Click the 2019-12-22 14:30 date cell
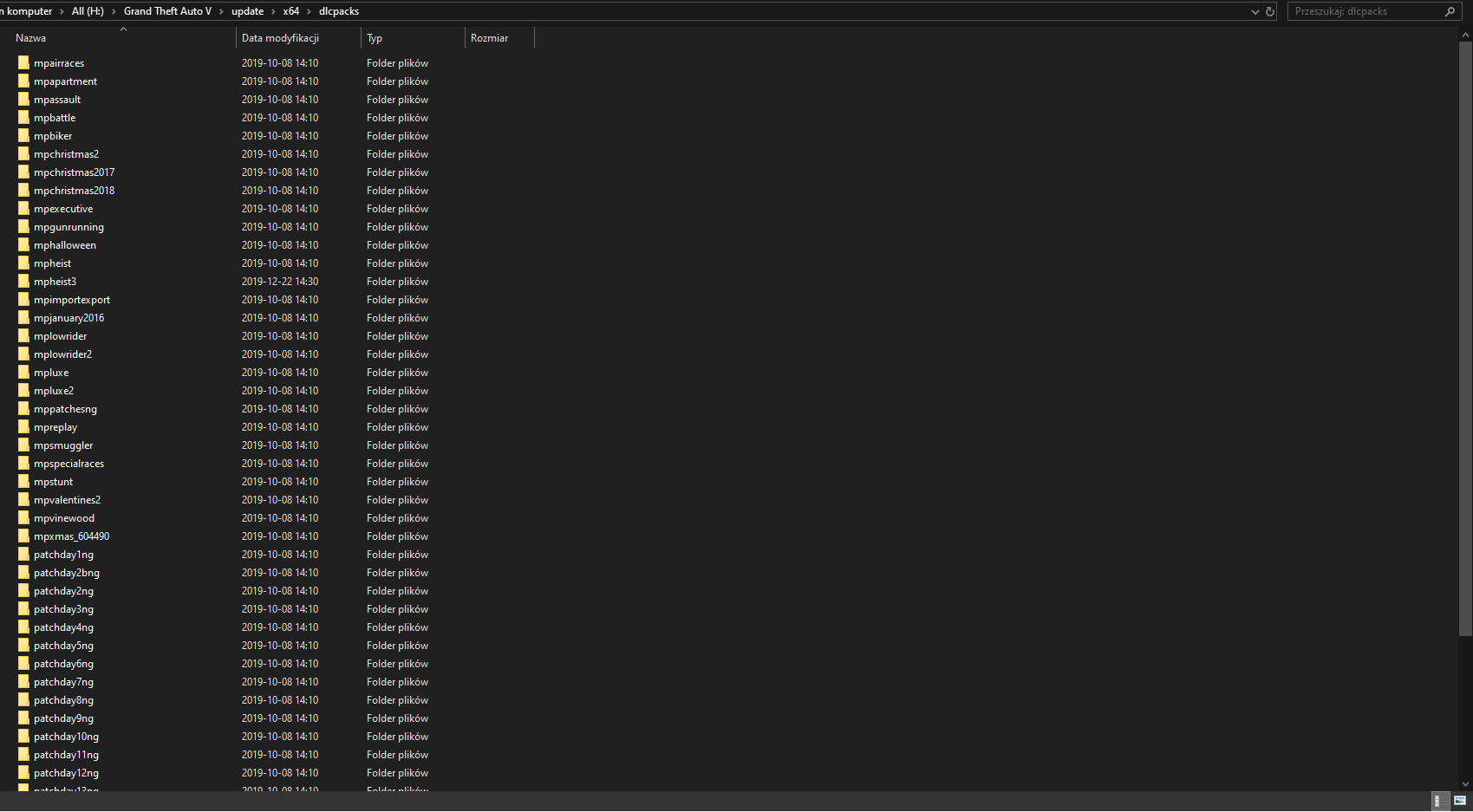The width and height of the screenshot is (1473, 812). click(280, 282)
